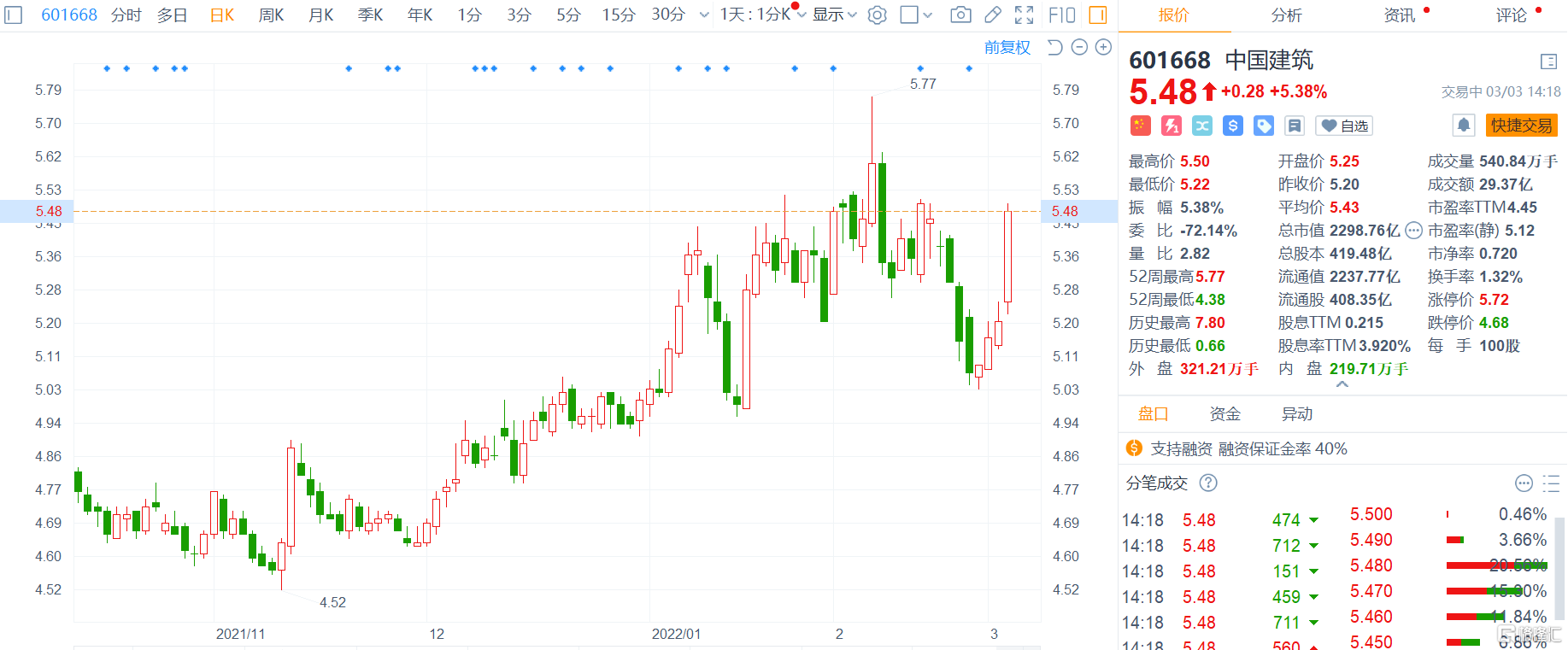Click the 前复权 adjustment link
1568x650 pixels.
point(1007,48)
